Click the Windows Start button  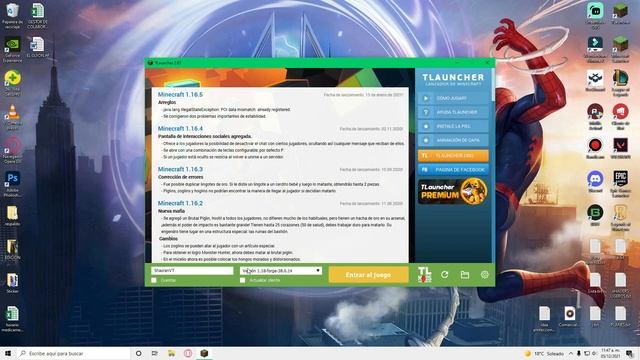[8, 353]
